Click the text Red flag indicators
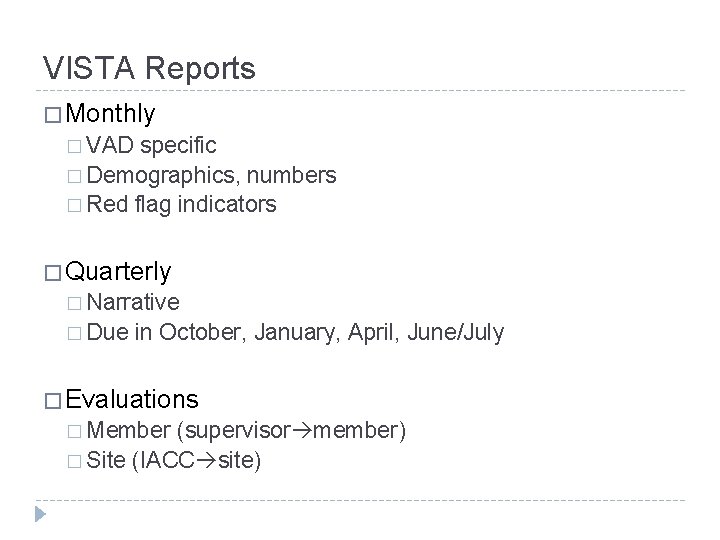 181,204
